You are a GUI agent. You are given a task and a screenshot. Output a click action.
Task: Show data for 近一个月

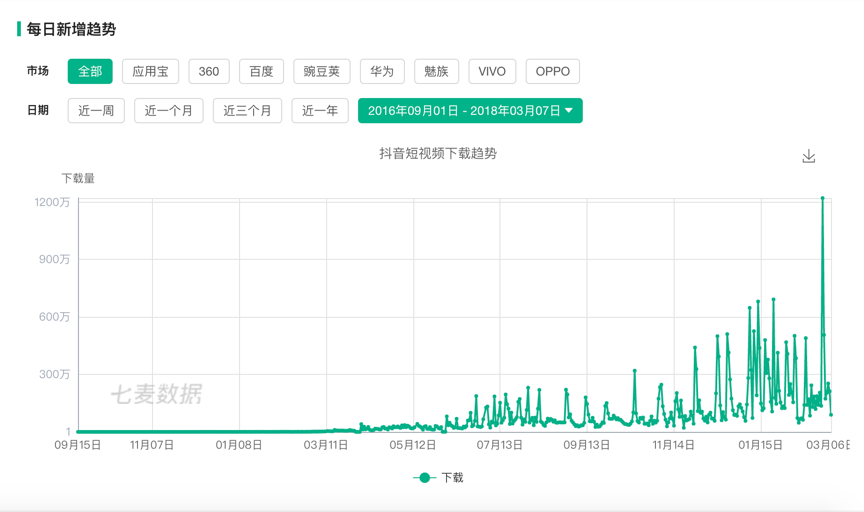point(169,111)
